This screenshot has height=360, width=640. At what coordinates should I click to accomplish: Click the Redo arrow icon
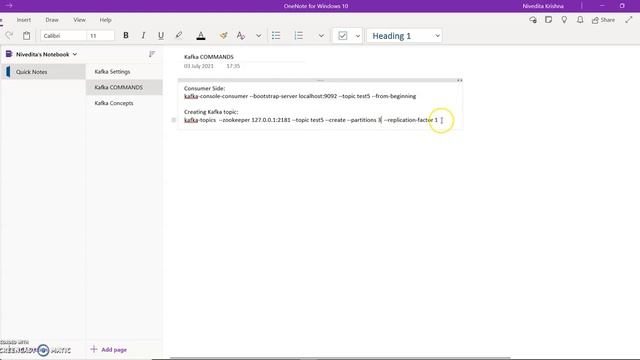tap(9, 36)
